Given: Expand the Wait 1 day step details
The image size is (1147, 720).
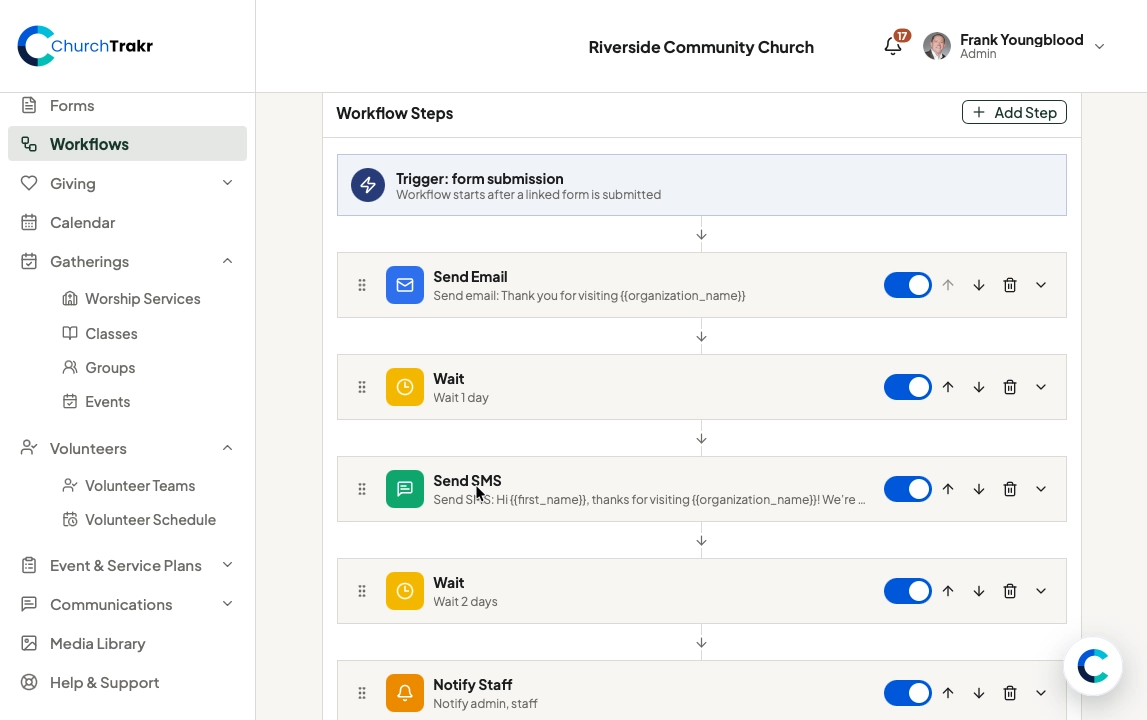Looking at the screenshot, I should (1041, 387).
